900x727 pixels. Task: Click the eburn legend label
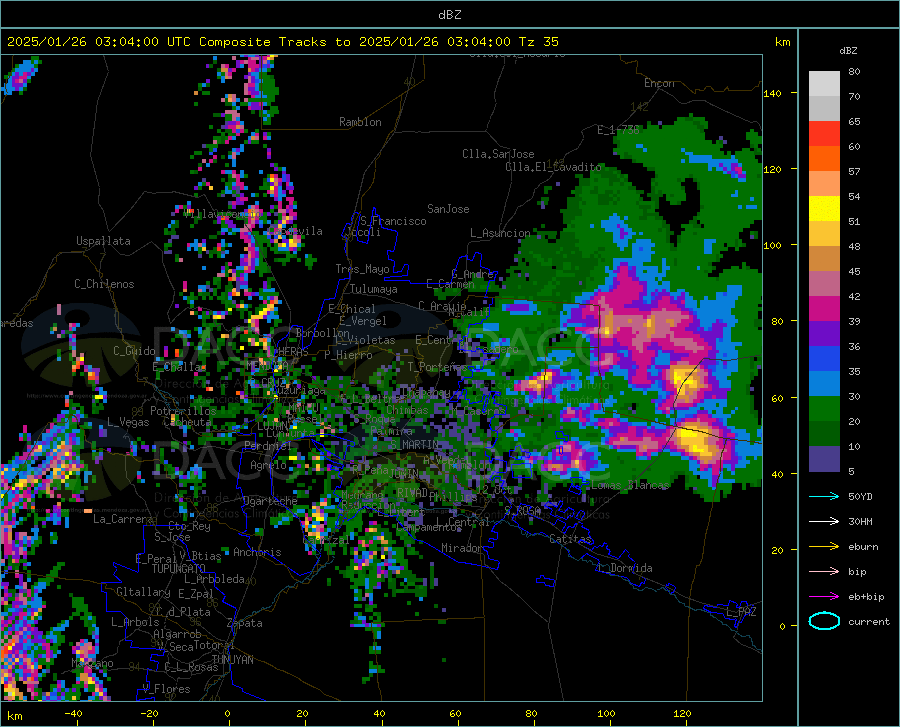[x=863, y=547]
